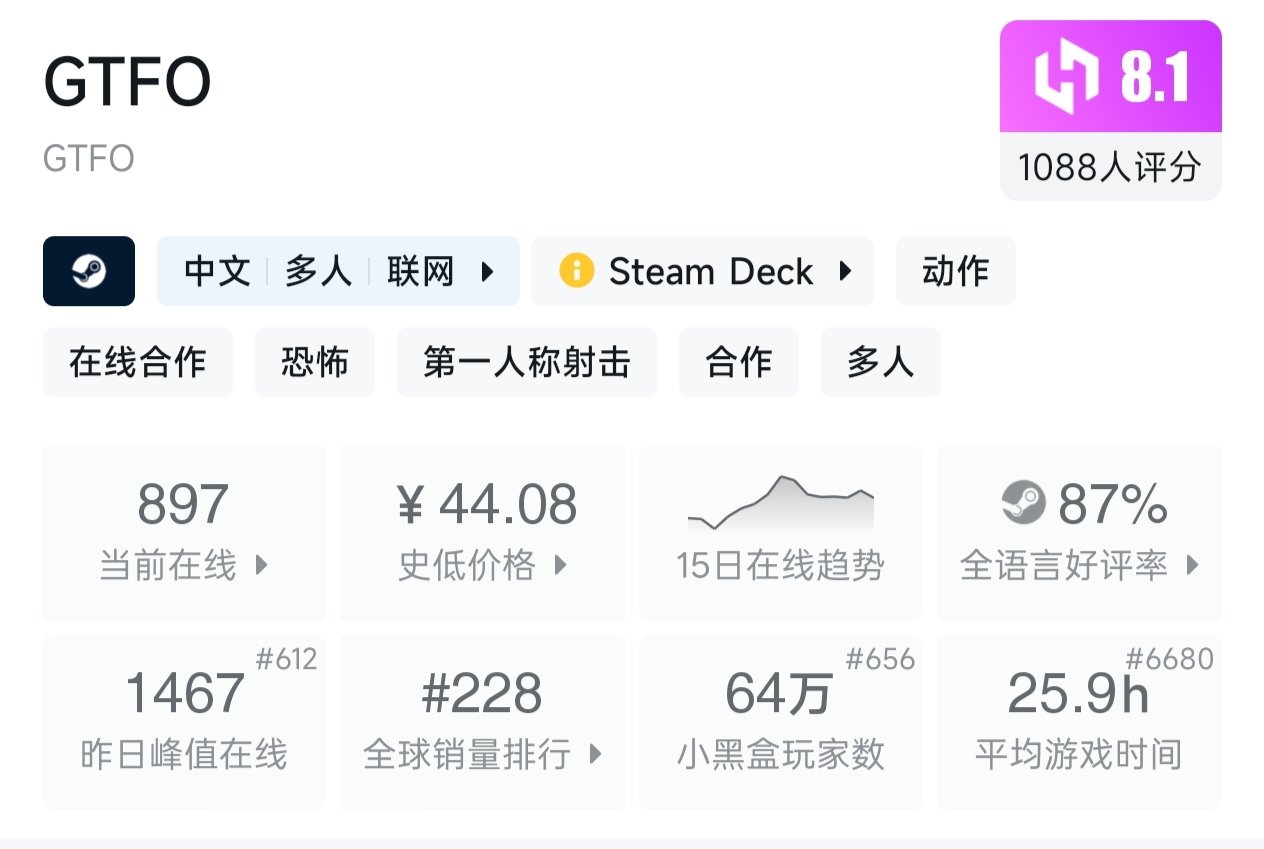Expand the Steam Deck compatibility arrow
Viewport: 1264px width, 849px height.
coord(845,271)
